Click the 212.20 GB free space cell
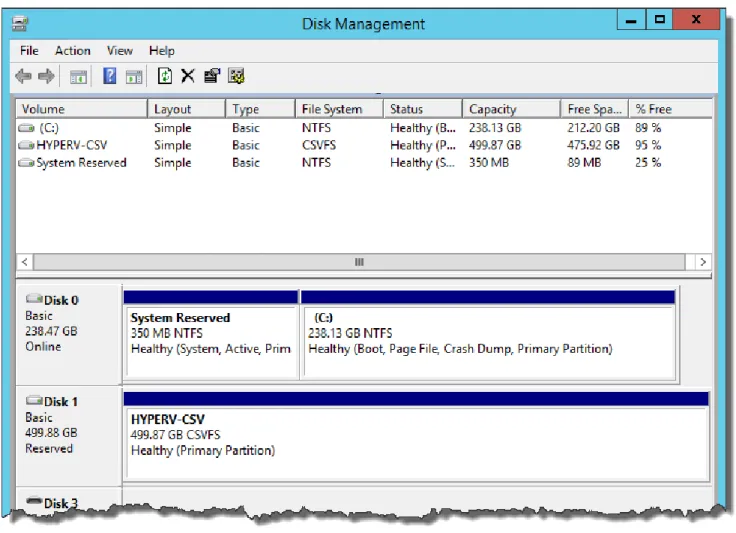 point(593,128)
